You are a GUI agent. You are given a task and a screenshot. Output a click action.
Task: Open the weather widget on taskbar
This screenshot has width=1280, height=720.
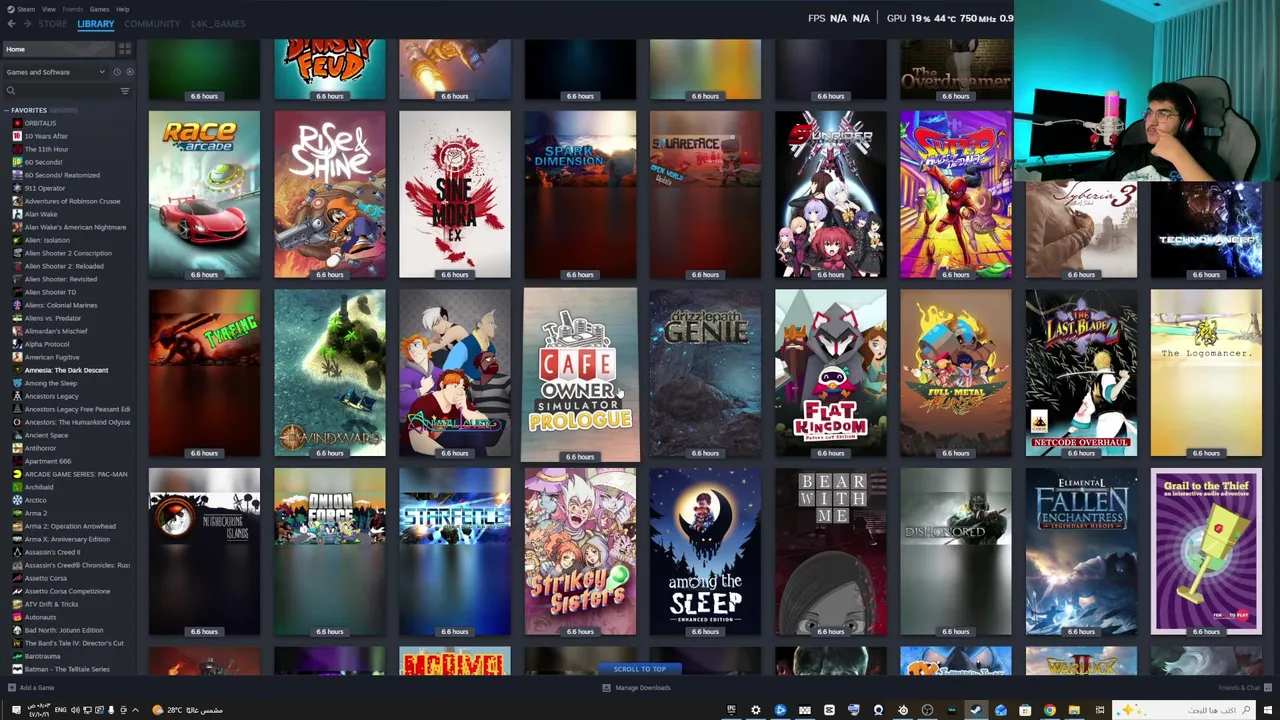click(x=189, y=710)
